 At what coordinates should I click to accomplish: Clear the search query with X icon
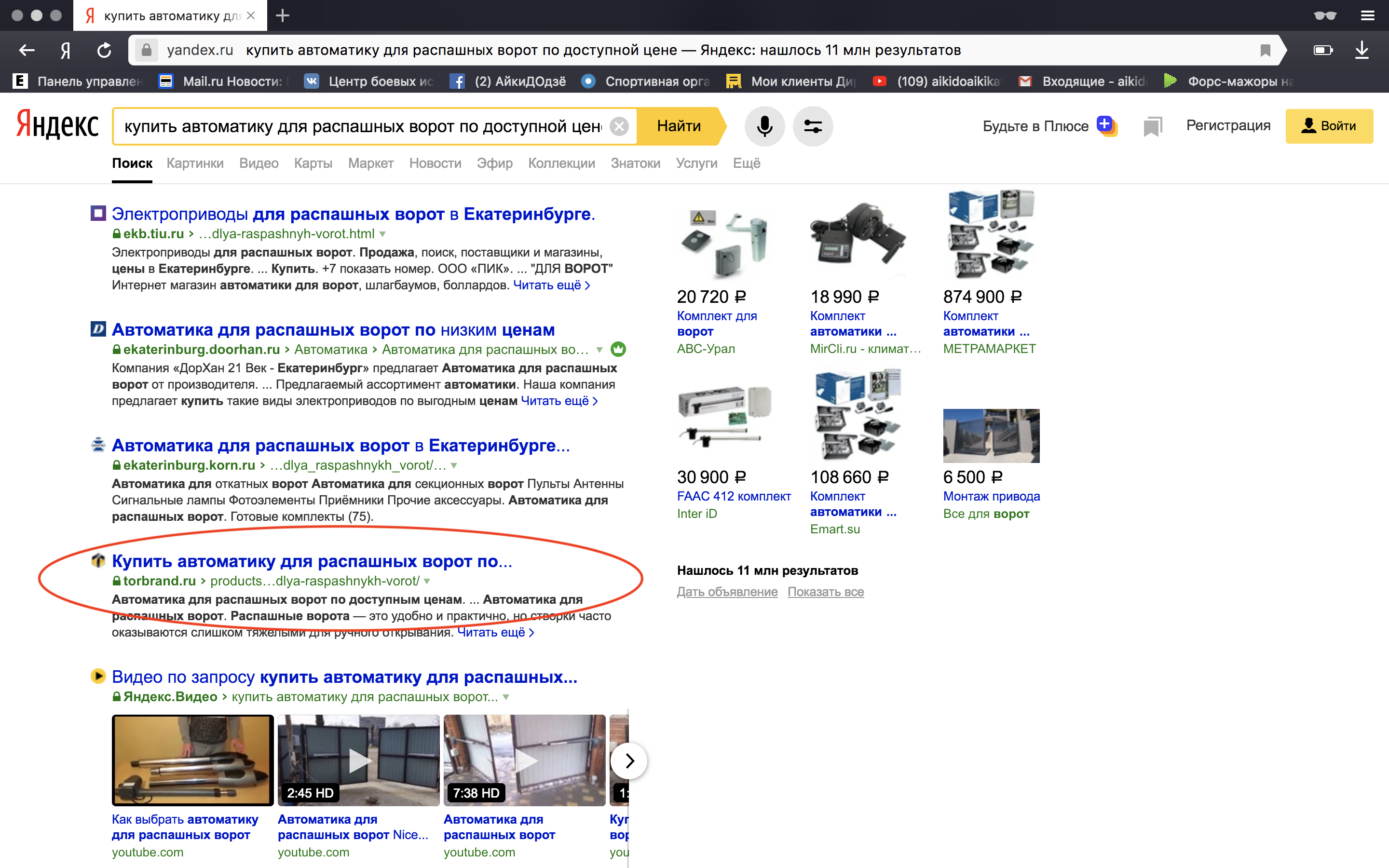click(x=619, y=126)
